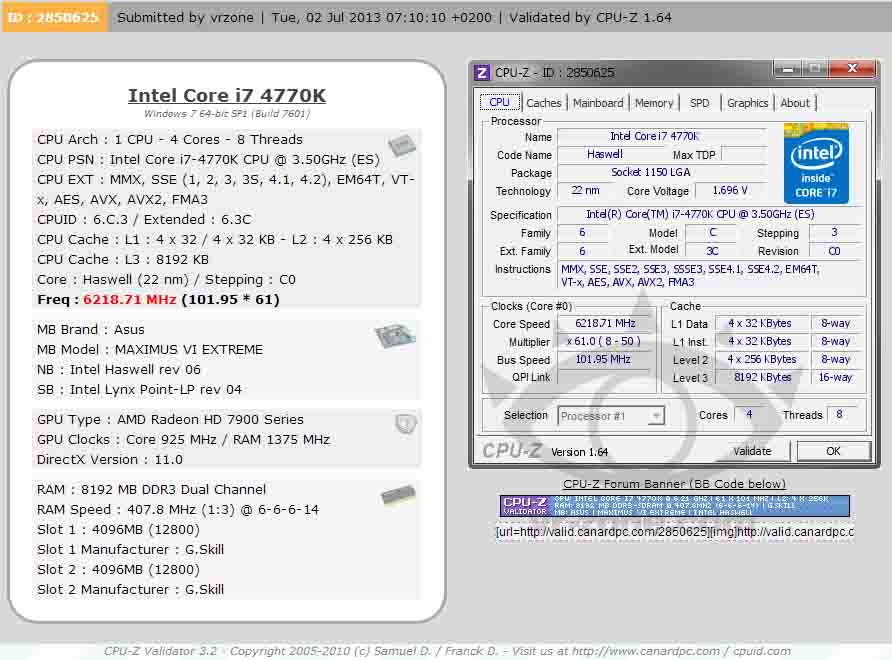892x660 pixels.
Task: Click the CPU chip icon in CPU section
Action: tap(402, 145)
